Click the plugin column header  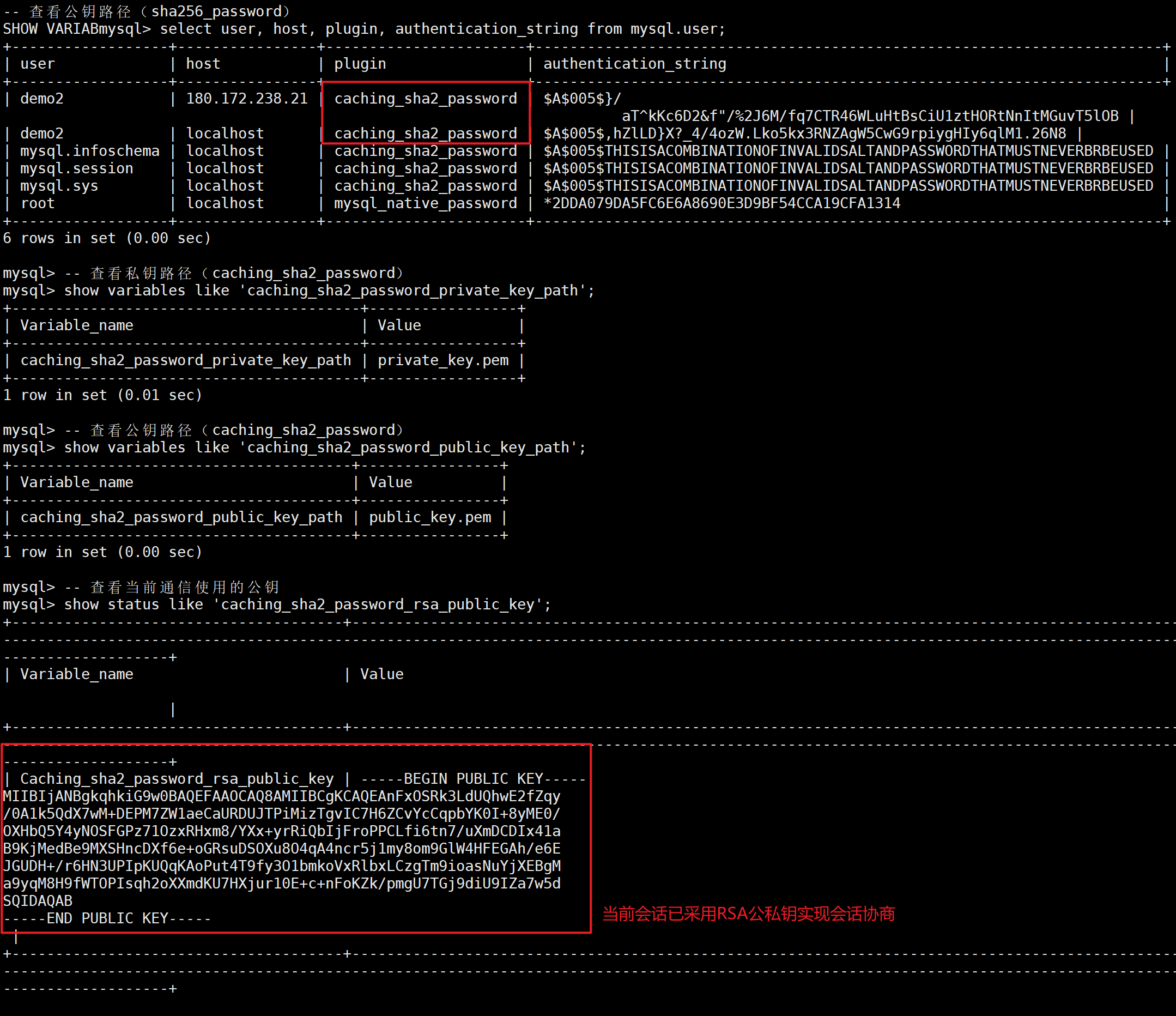point(360,64)
